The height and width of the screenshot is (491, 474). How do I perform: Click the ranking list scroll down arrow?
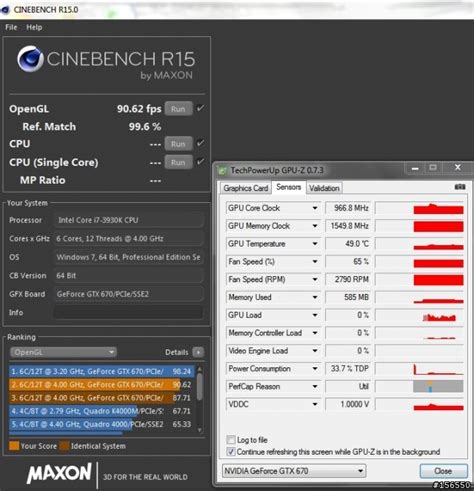[200, 430]
